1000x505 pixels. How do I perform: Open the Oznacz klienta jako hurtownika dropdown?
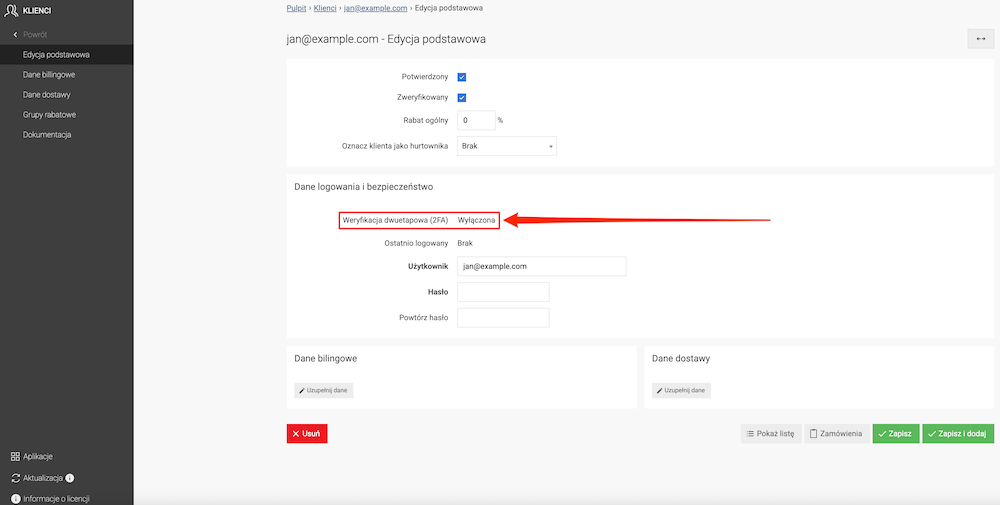pyautogui.click(x=507, y=146)
